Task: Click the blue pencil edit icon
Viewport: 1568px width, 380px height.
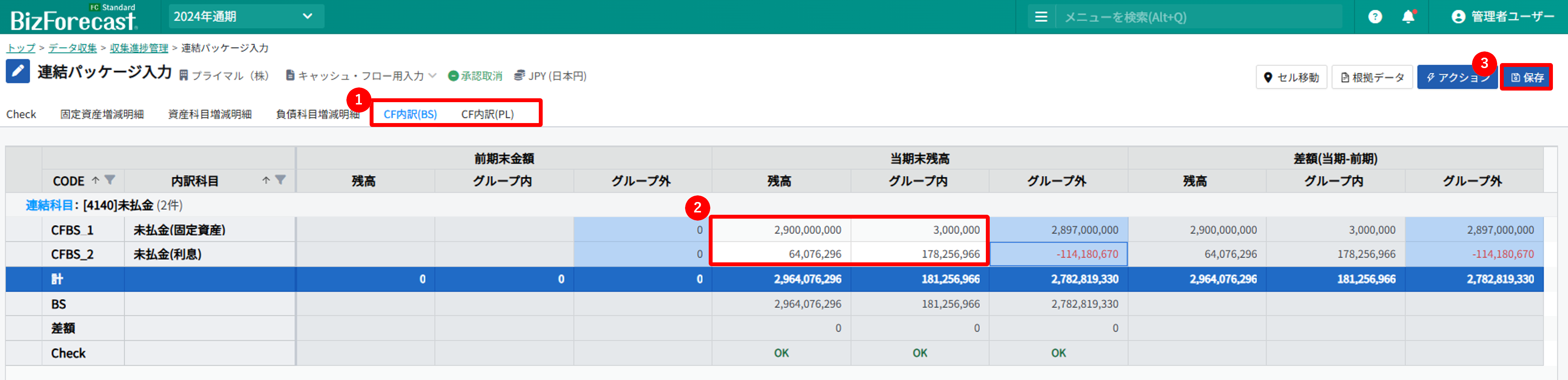Action: click(x=18, y=72)
